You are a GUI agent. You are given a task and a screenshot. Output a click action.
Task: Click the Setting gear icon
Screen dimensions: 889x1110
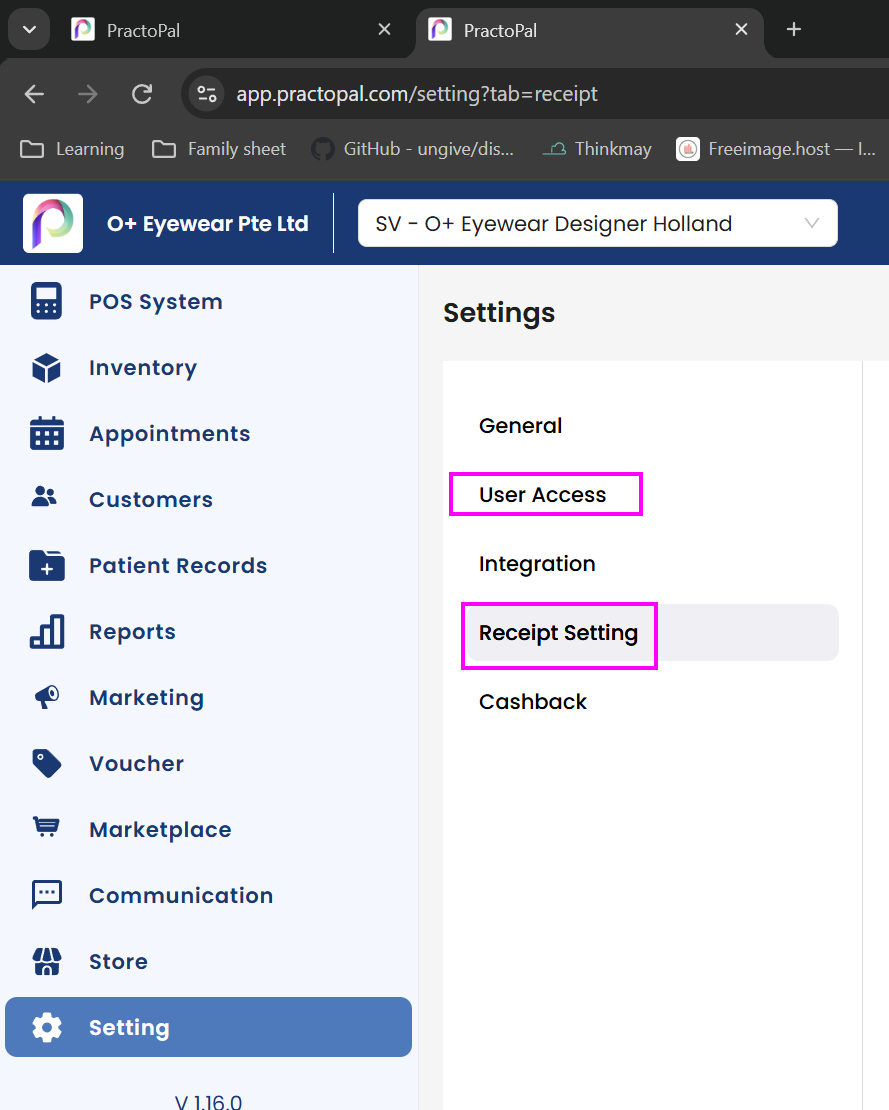47,1027
